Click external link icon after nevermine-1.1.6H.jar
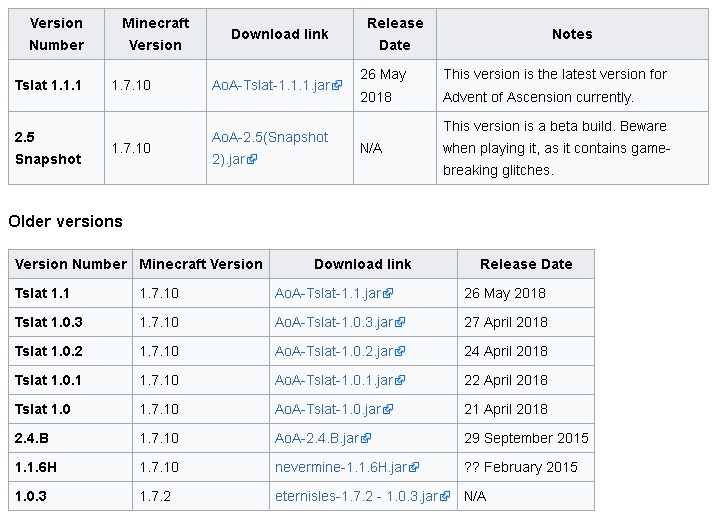This screenshot has width=715, height=527. 414,467
